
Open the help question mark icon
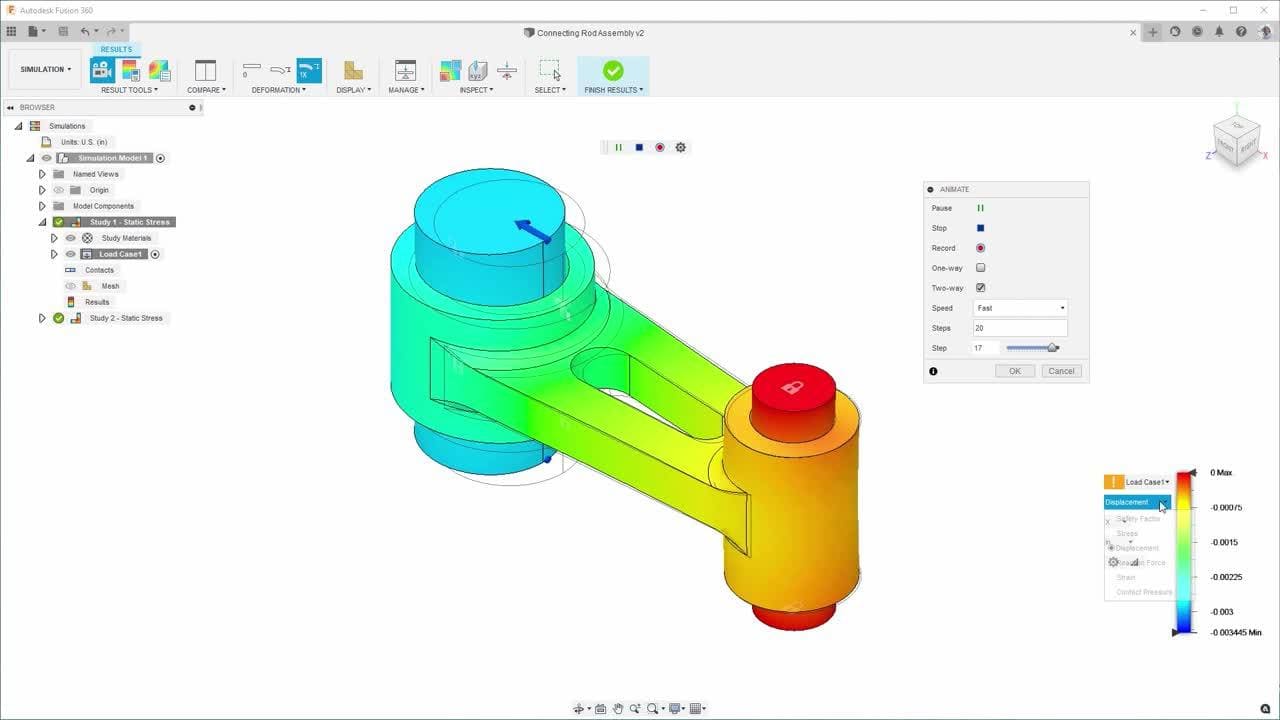coord(1241,32)
